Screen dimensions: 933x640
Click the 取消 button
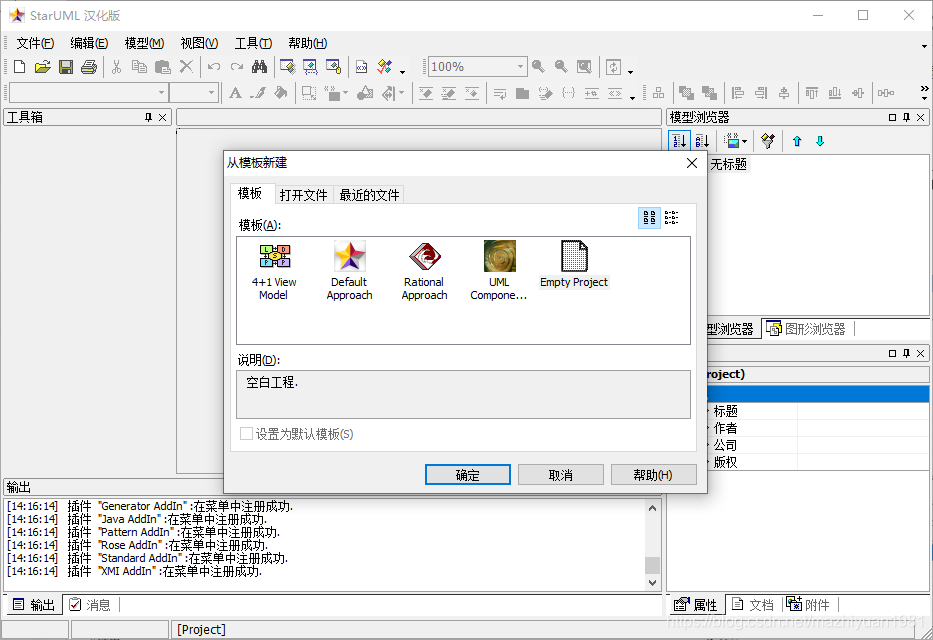(561, 475)
